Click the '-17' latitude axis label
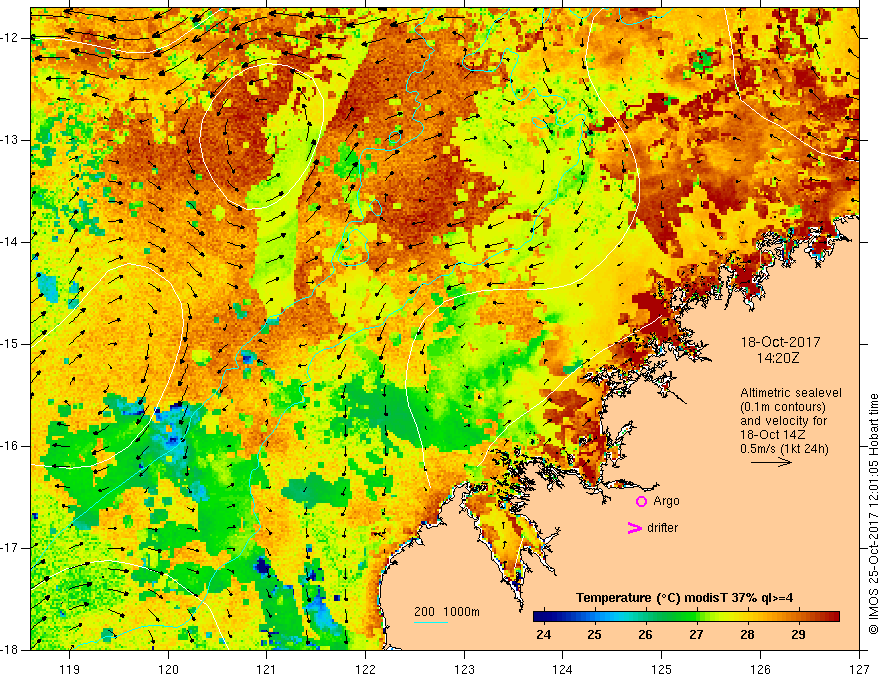Screen dimensions: 880x680 [10, 548]
